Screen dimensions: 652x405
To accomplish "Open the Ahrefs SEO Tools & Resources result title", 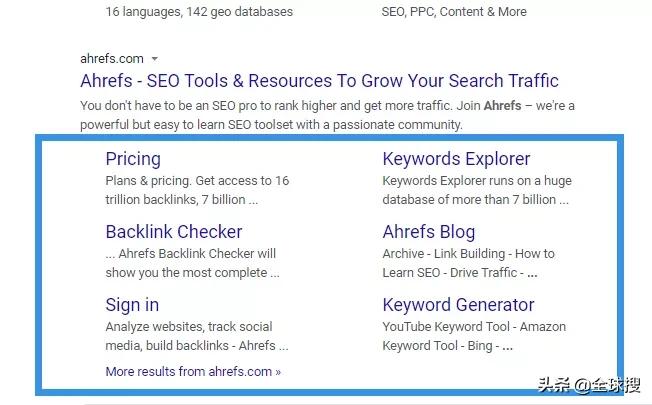I will [319, 81].
